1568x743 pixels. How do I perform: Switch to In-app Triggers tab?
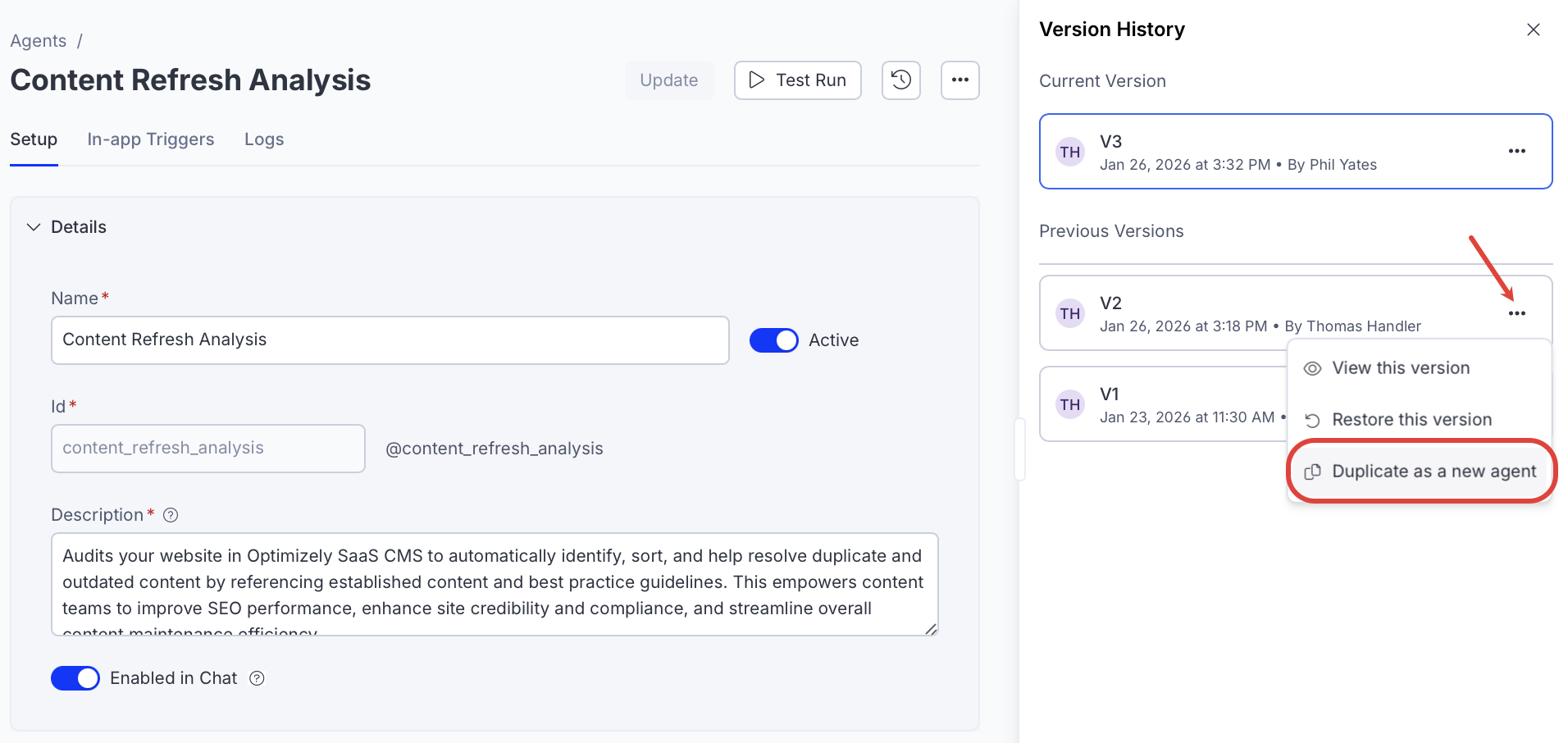pos(151,139)
